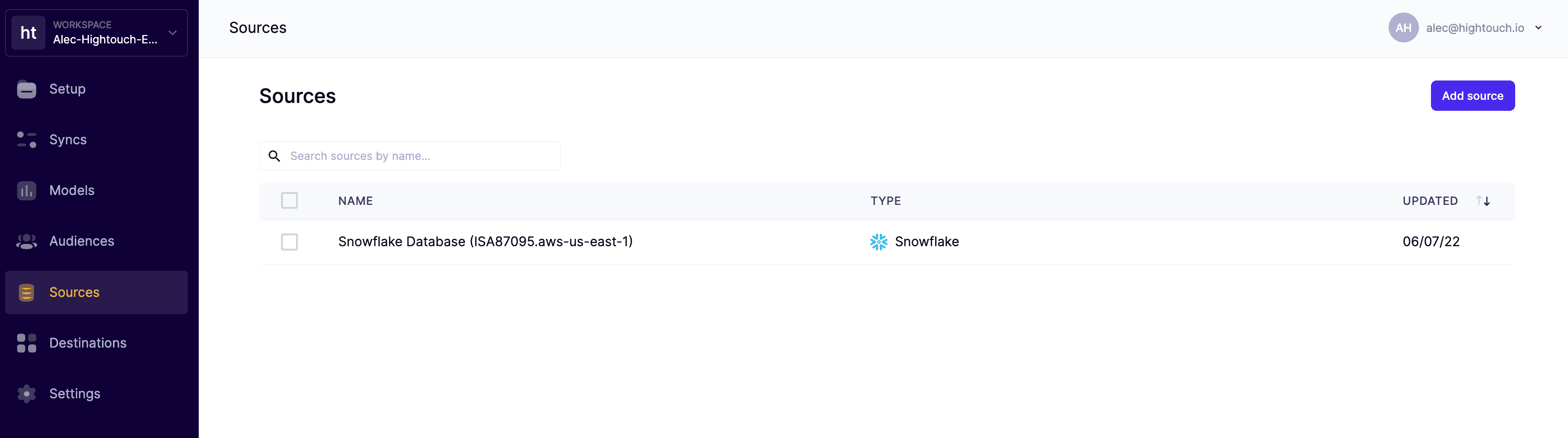Click the AH user avatar
Viewport: 1568px width, 438px height.
point(1403,28)
